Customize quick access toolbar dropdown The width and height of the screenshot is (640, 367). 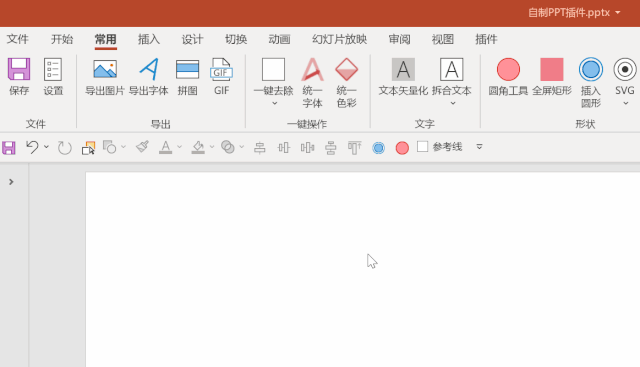pyautogui.click(x=480, y=147)
